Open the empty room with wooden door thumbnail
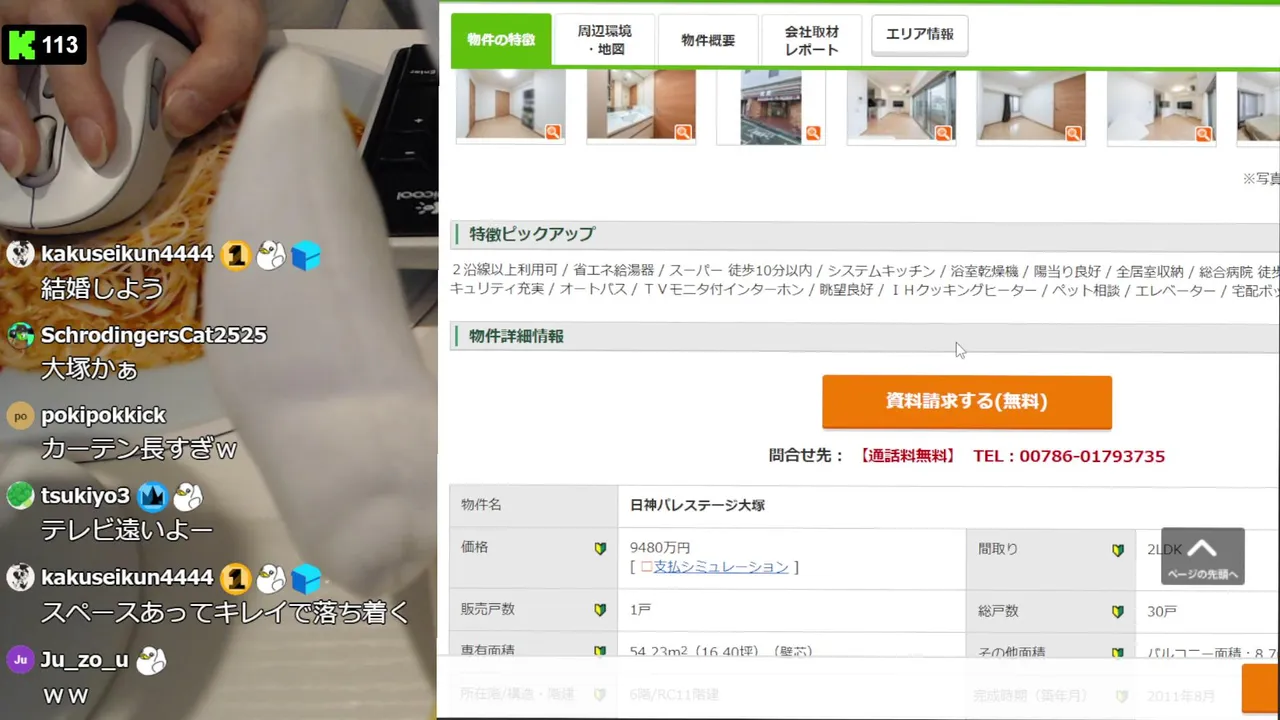1280x720 pixels. (1031, 107)
